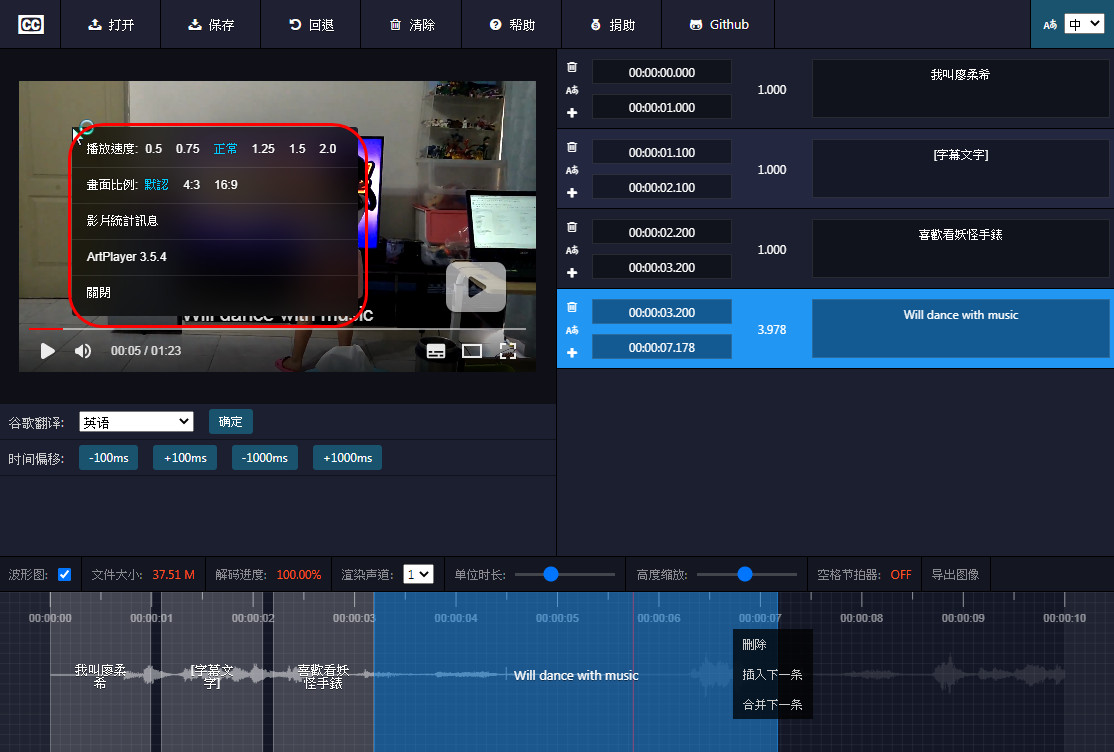Image resolution: width=1114 pixels, height=752 pixels.
Task: Add a subtitle after 喜歡看妖怪手錶 row
Action: click(572, 272)
